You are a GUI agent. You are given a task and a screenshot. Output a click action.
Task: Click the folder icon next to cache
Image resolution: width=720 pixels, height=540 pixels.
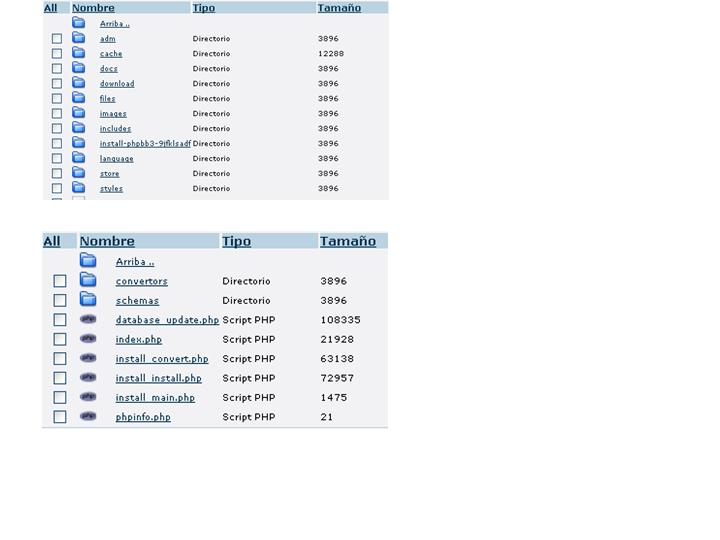coord(79,53)
